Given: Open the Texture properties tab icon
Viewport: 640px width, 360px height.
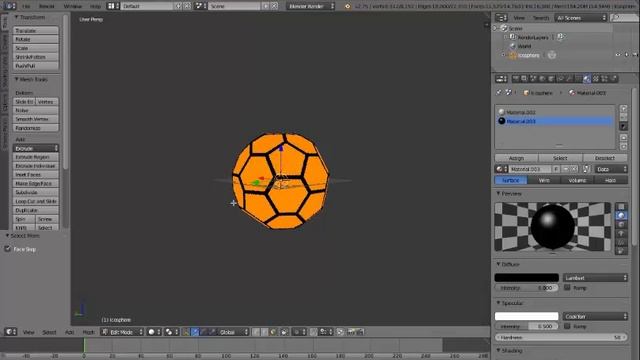Looking at the screenshot, I should (x=596, y=79).
